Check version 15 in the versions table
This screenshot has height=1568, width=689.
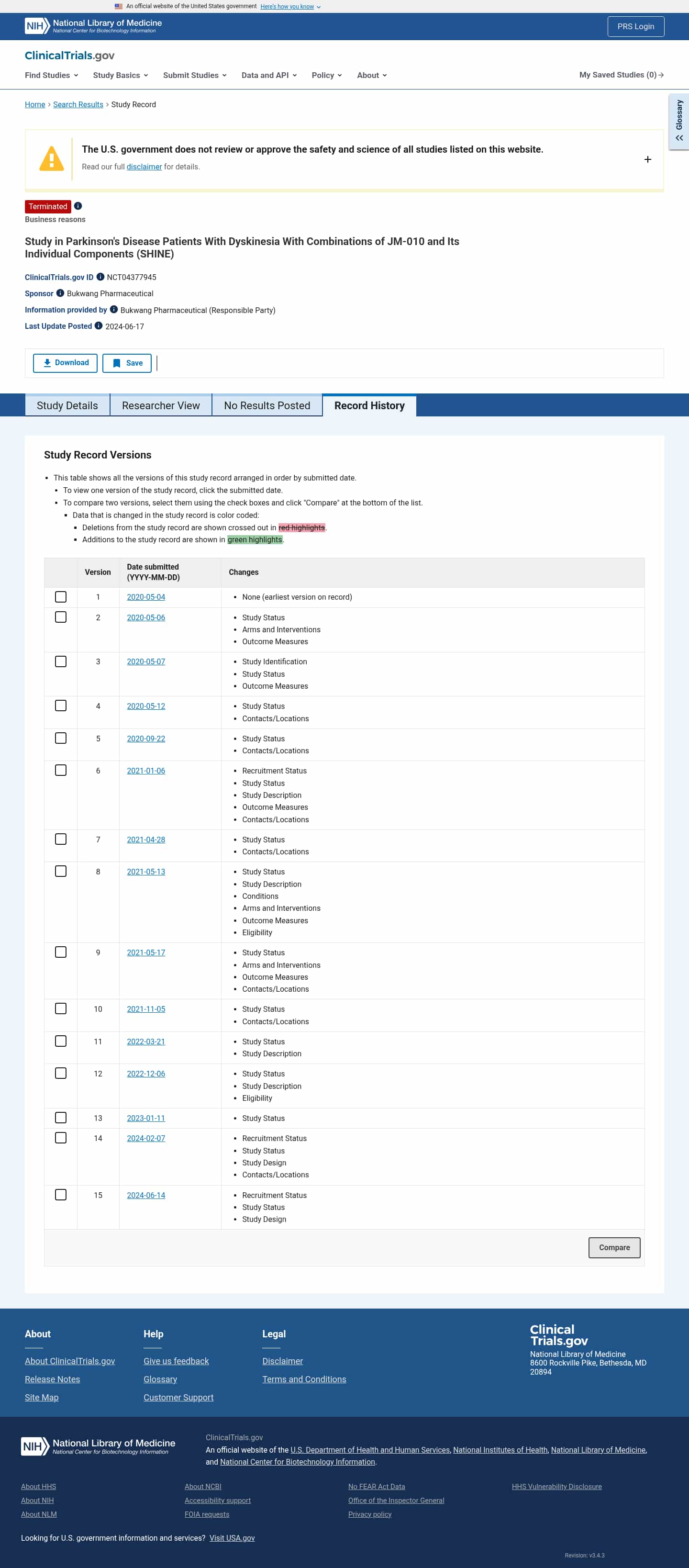pos(60,1195)
